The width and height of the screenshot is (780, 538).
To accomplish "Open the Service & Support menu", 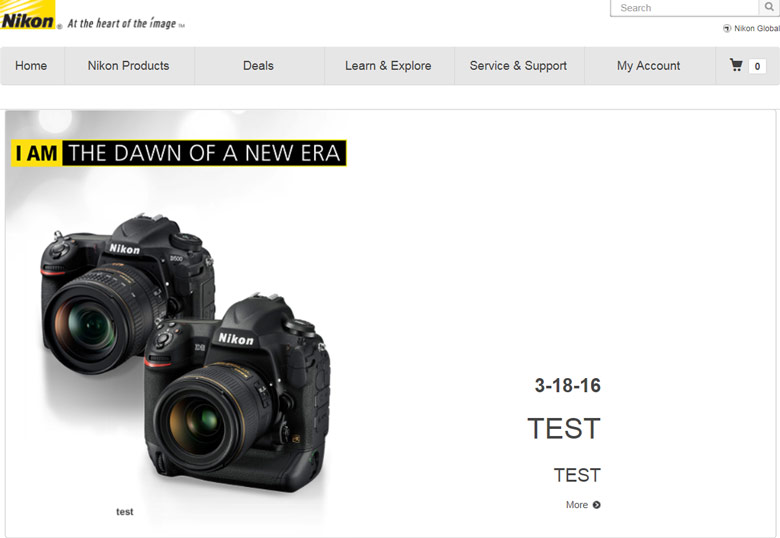I will click(518, 66).
